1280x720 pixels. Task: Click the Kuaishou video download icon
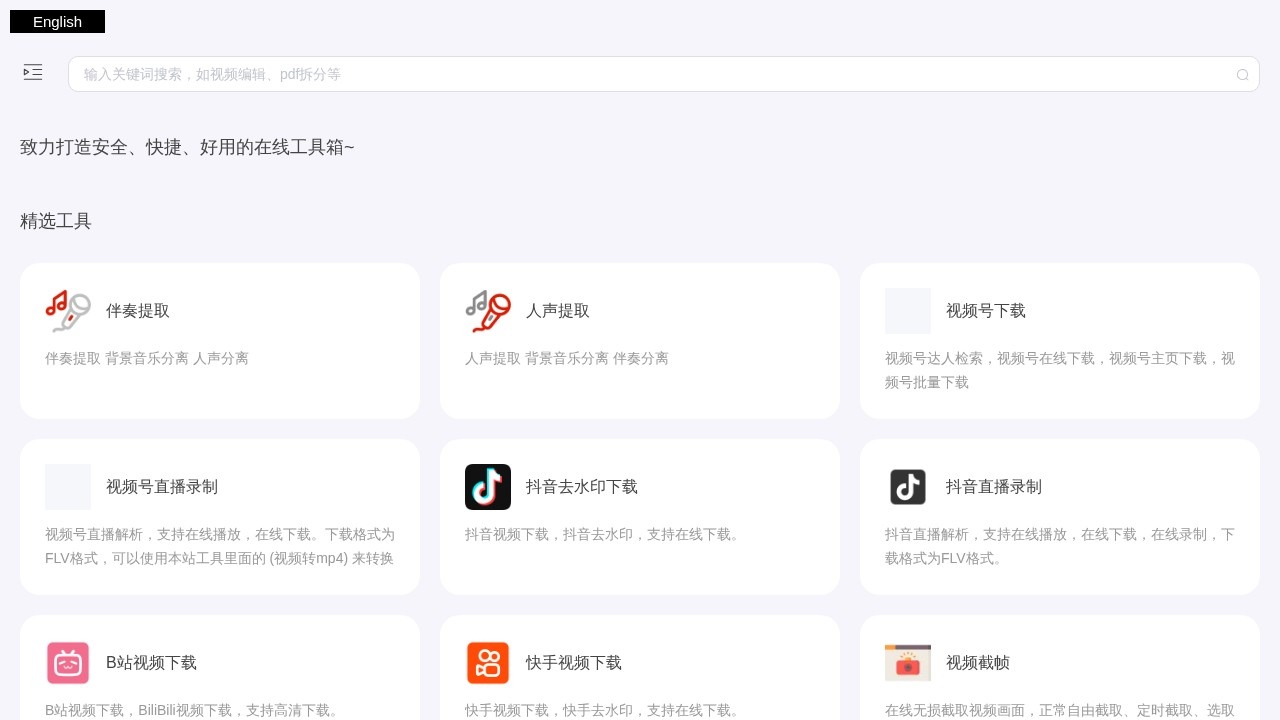click(x=488, y=663)
